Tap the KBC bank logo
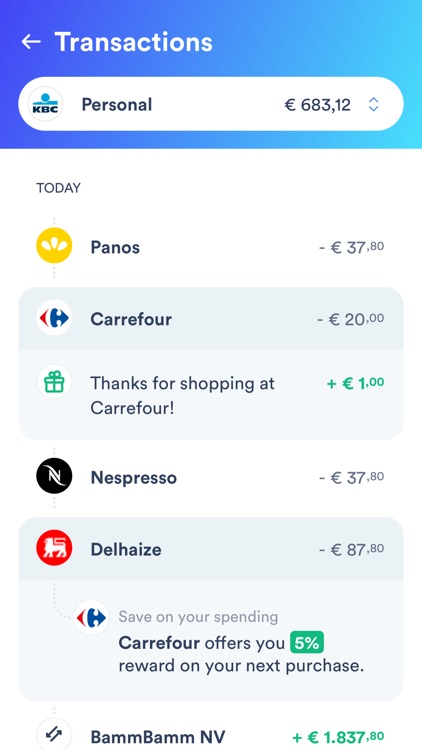422x750 pixels. (45, 104)
